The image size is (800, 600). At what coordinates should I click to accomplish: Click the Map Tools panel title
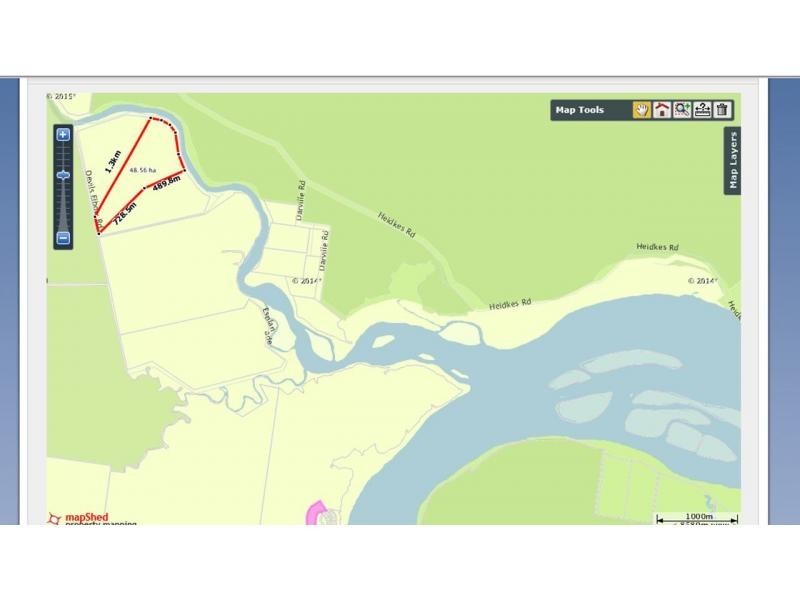[579, 110]
